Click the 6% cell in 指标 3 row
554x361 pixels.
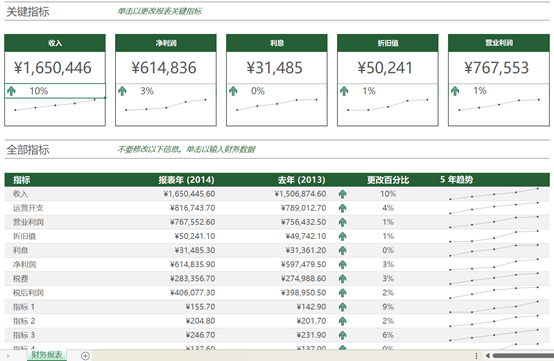click(388, 335)
